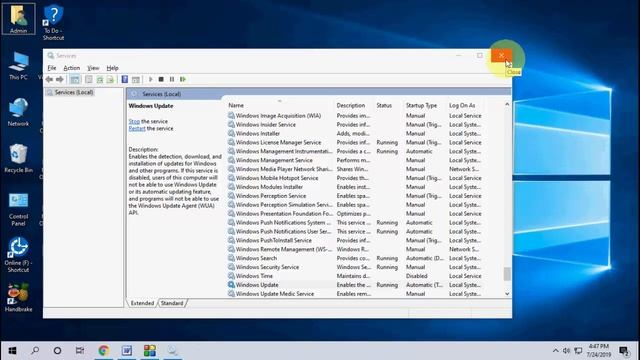The image size is (640, 360).
Task: Switch to the Extended tab
Action: [142, 303]
